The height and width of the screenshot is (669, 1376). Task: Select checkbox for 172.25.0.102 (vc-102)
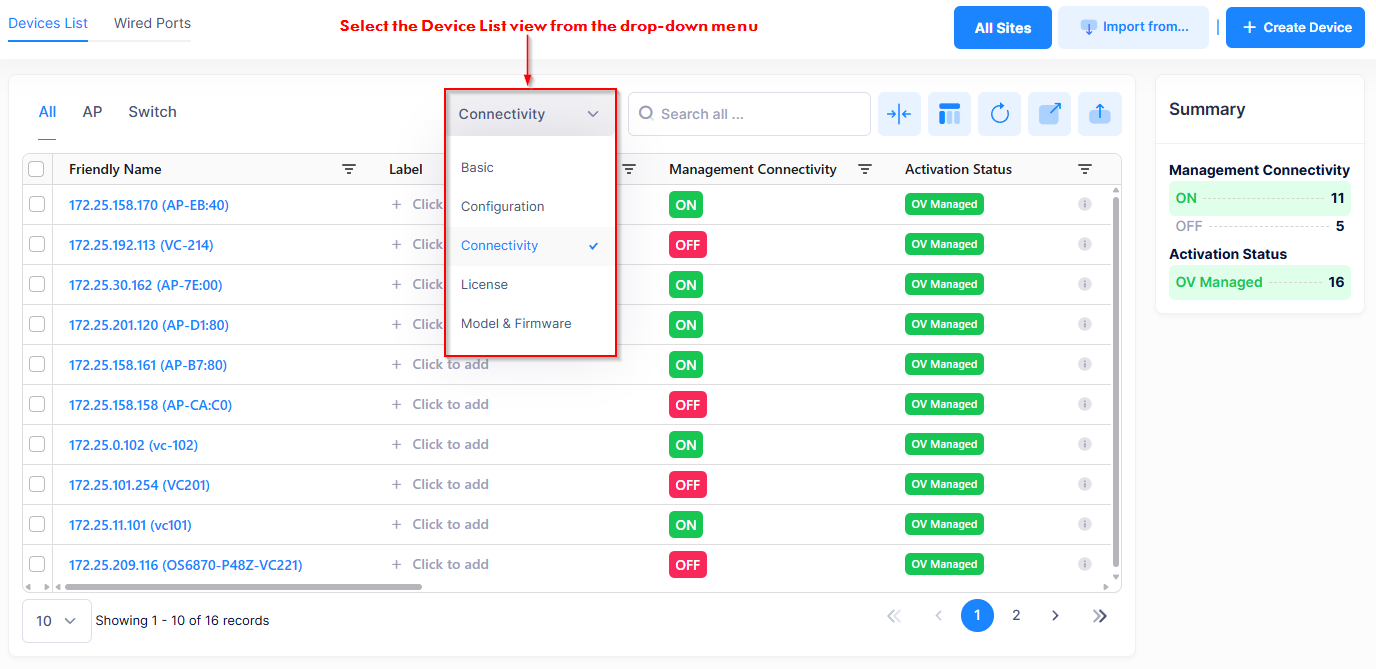coord(37,444)
